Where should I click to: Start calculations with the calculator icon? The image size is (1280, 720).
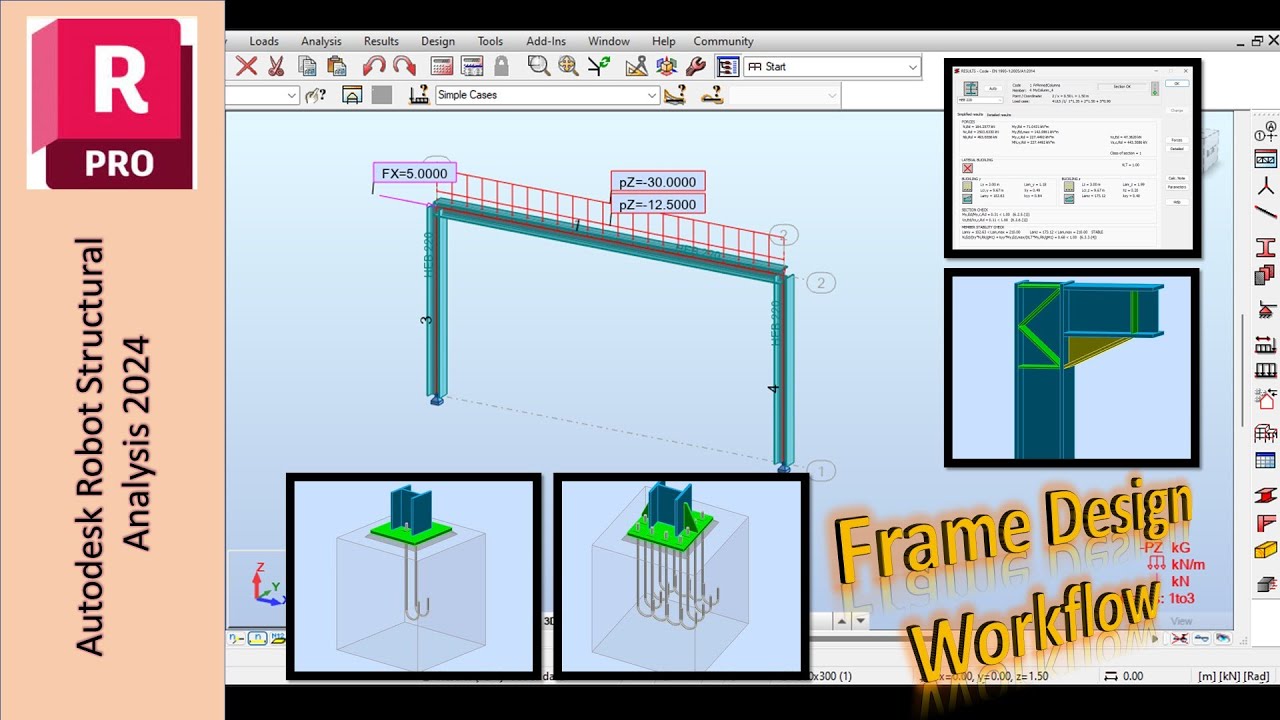pyautogui.click(x=441, y=66)
